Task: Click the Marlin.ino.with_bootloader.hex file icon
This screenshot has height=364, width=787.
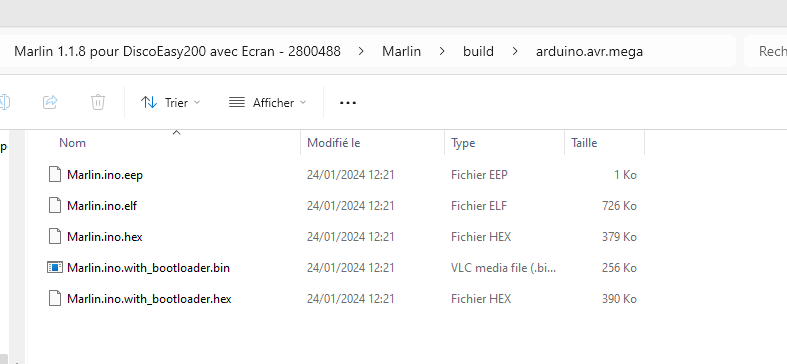Action: click(54, 299)
